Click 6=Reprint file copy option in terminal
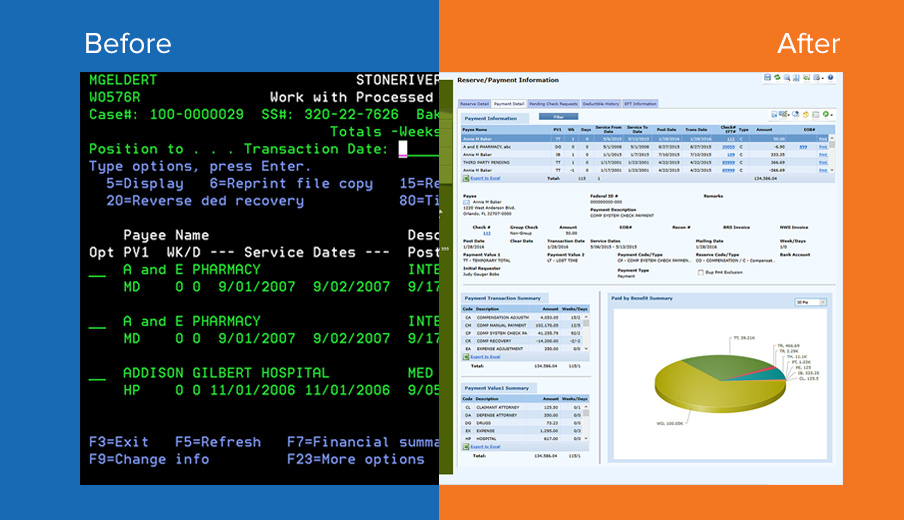 (x=291, y=184)
